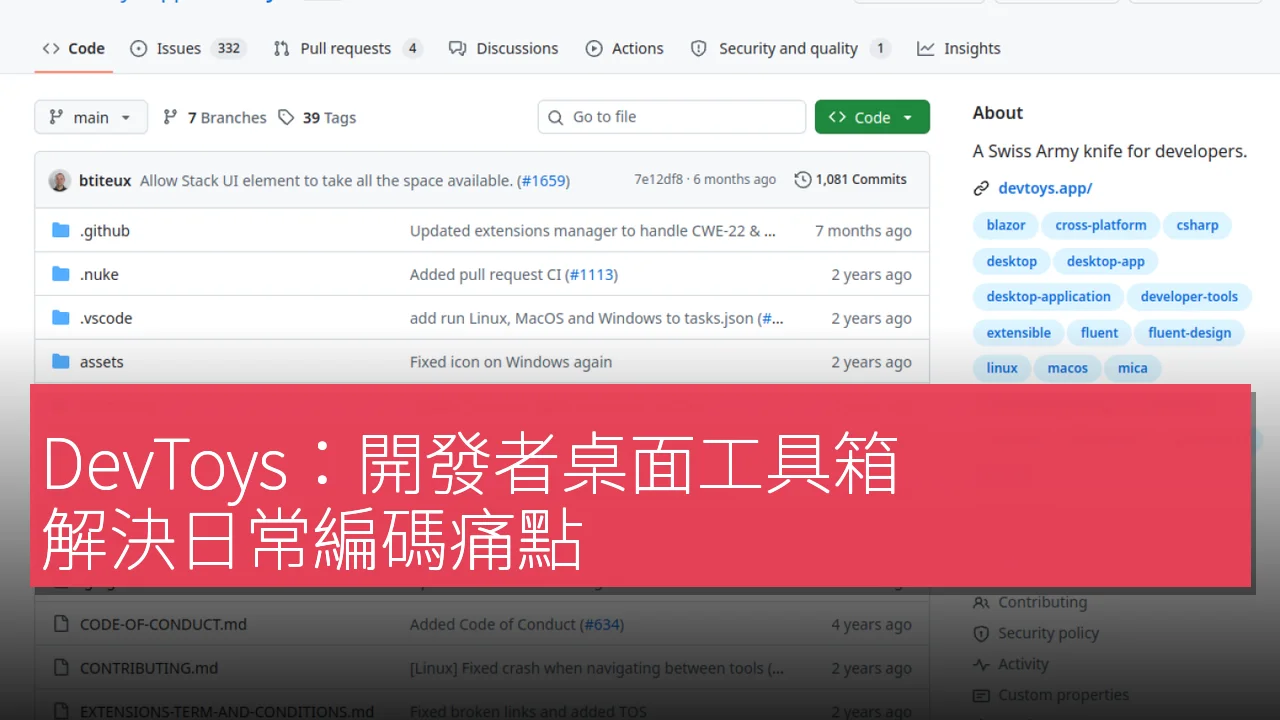Select the linux topic tag
1280x720 pixels.
(1002, 368)
